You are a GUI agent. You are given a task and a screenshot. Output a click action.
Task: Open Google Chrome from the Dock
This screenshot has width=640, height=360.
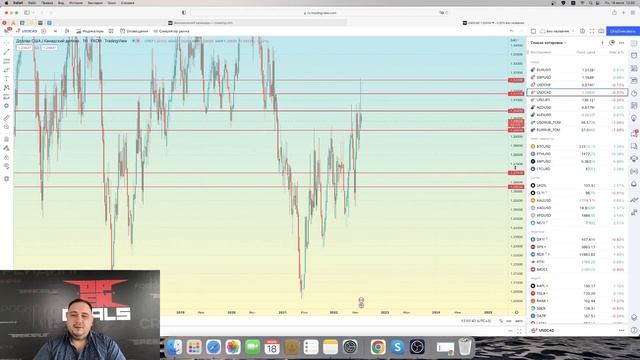click(x=378, y=347)
